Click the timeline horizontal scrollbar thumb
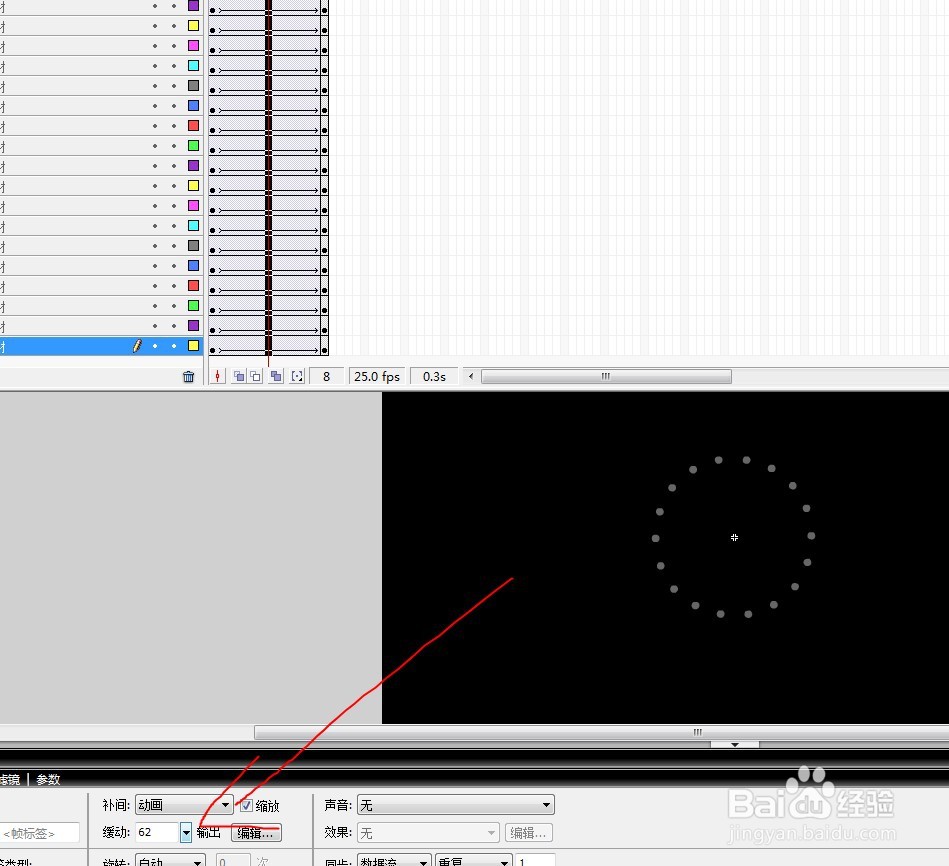 click(606, 376)
